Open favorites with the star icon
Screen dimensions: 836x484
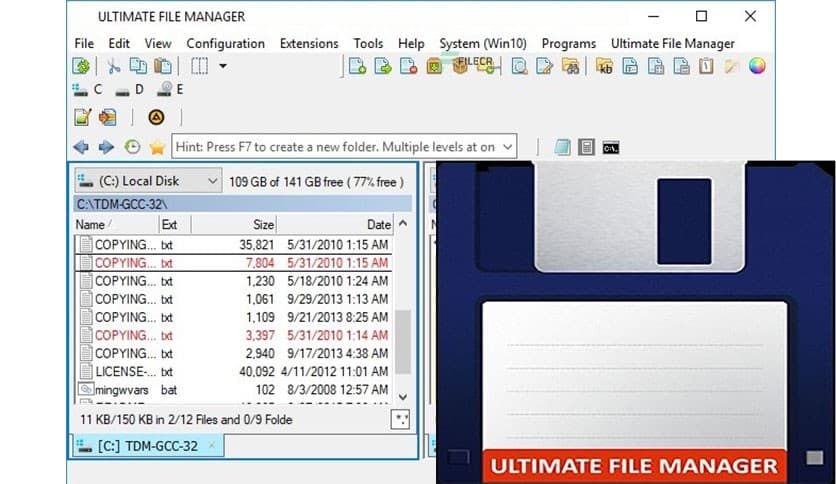(157, 147)
